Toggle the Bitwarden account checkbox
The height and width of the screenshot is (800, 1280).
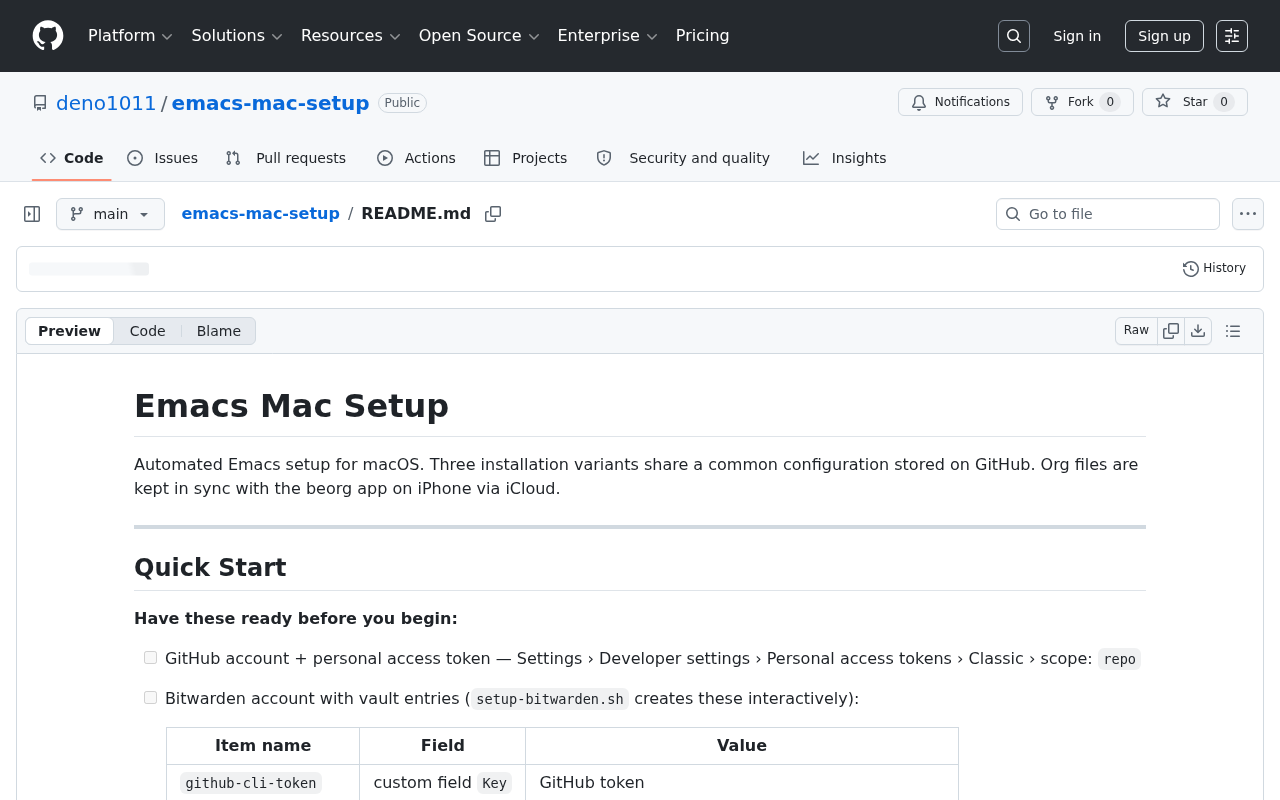point(151,698)
